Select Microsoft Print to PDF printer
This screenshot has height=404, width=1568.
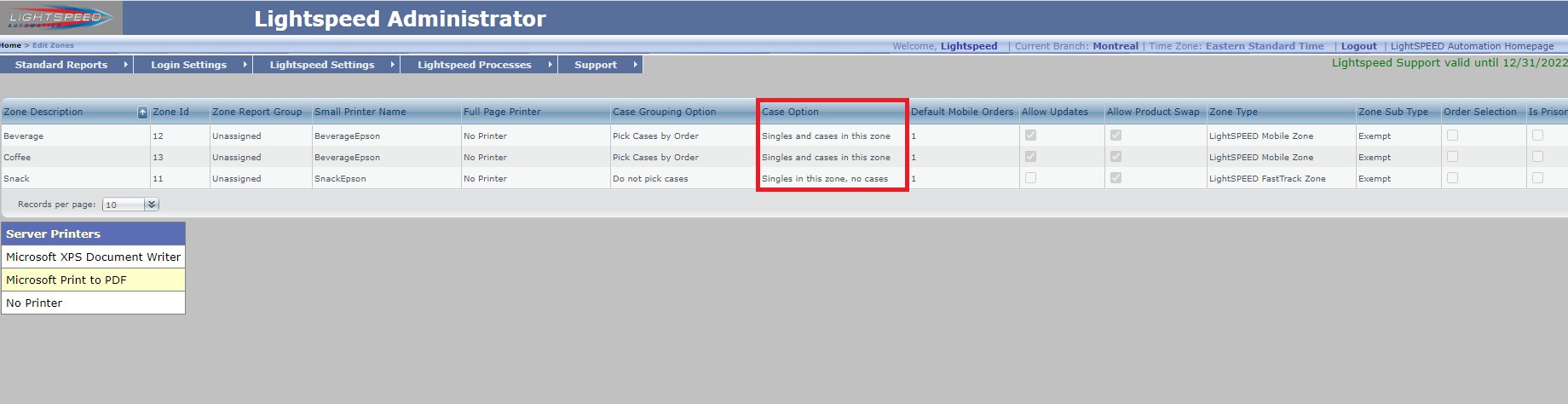coord(93,280)
